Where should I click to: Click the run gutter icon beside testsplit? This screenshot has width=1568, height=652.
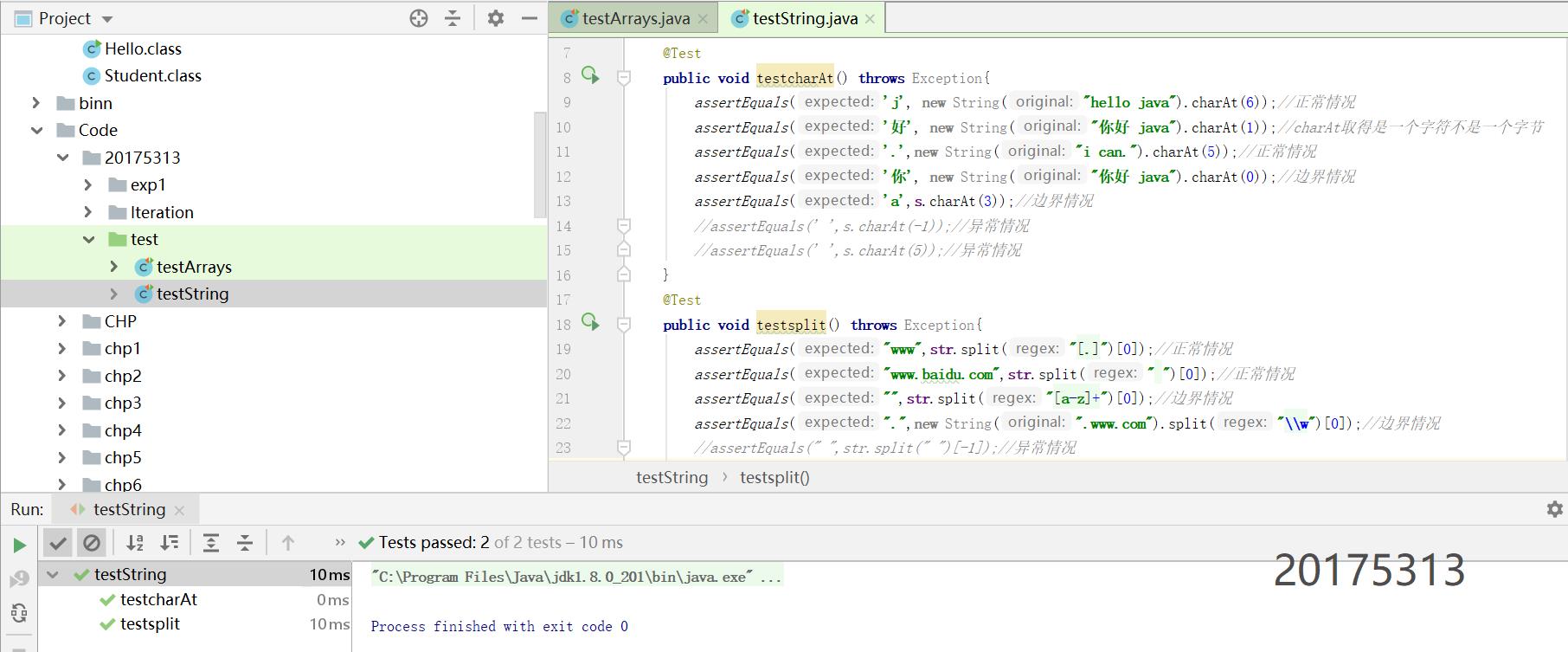coord(590,322)
